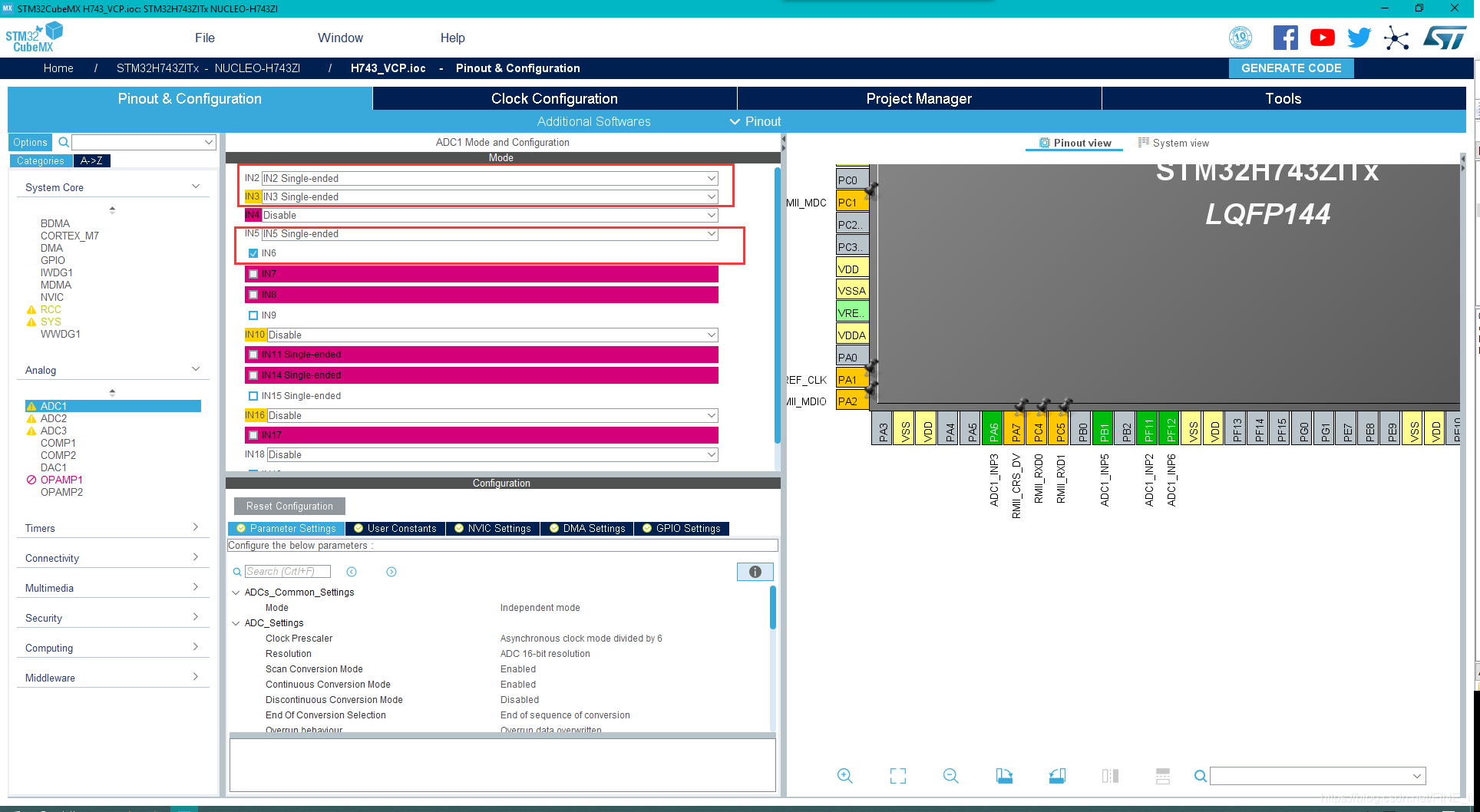
Task: Open the IN16 Disable dropdown
Action: [x=492, y=415]
